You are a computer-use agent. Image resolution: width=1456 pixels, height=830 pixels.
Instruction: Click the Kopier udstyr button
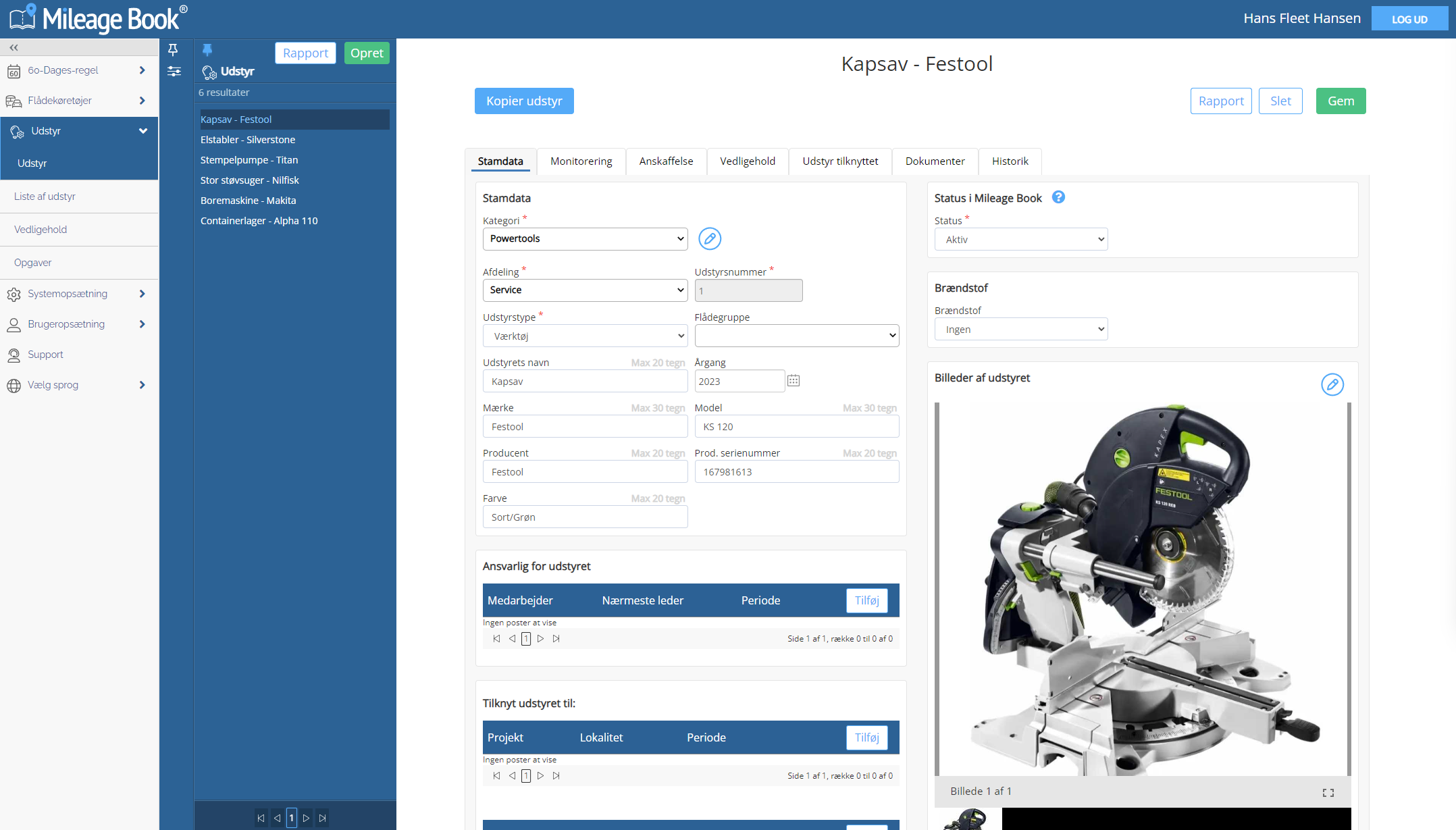click(524, 101)
